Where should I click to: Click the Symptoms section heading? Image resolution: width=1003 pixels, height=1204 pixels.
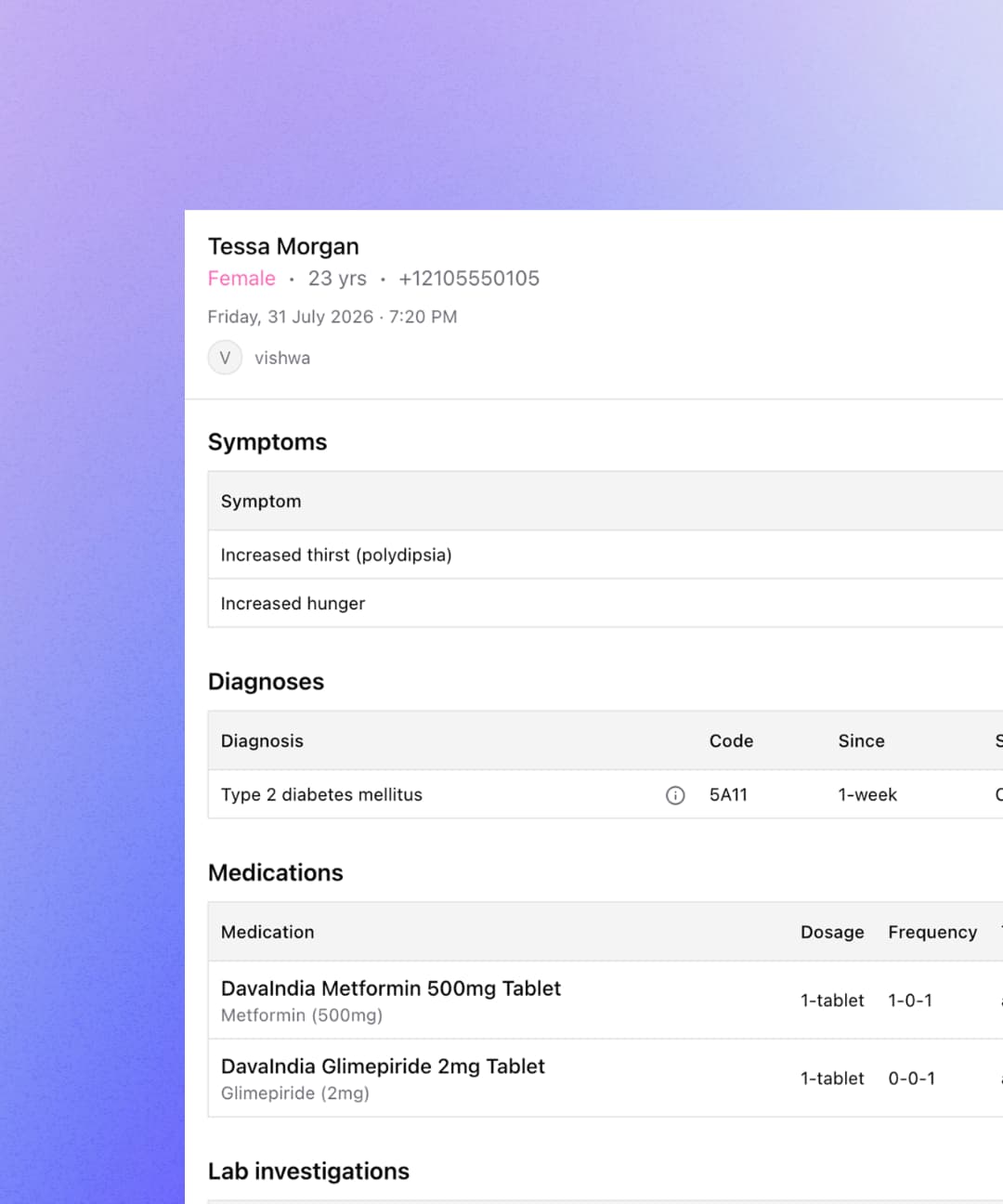click(x=267, y=442)
